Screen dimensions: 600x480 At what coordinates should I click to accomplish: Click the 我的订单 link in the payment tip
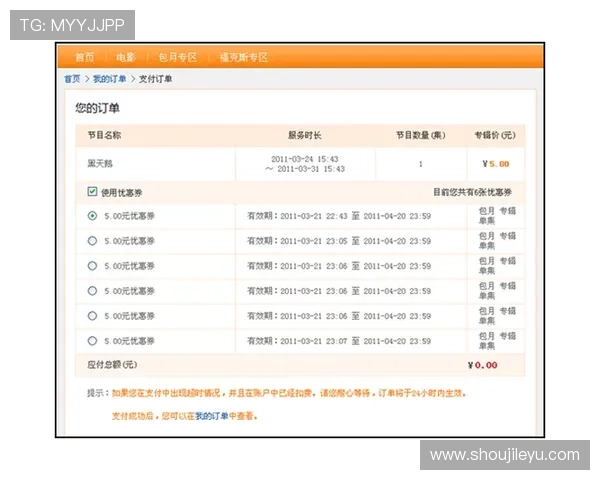[212, 416]
